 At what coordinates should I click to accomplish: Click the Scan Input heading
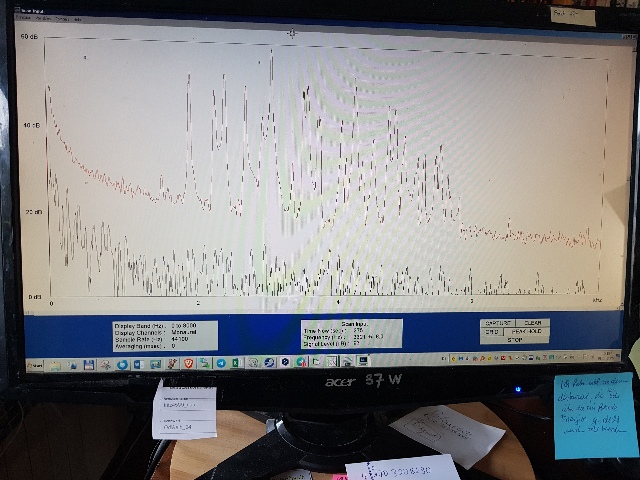[354, 324]
